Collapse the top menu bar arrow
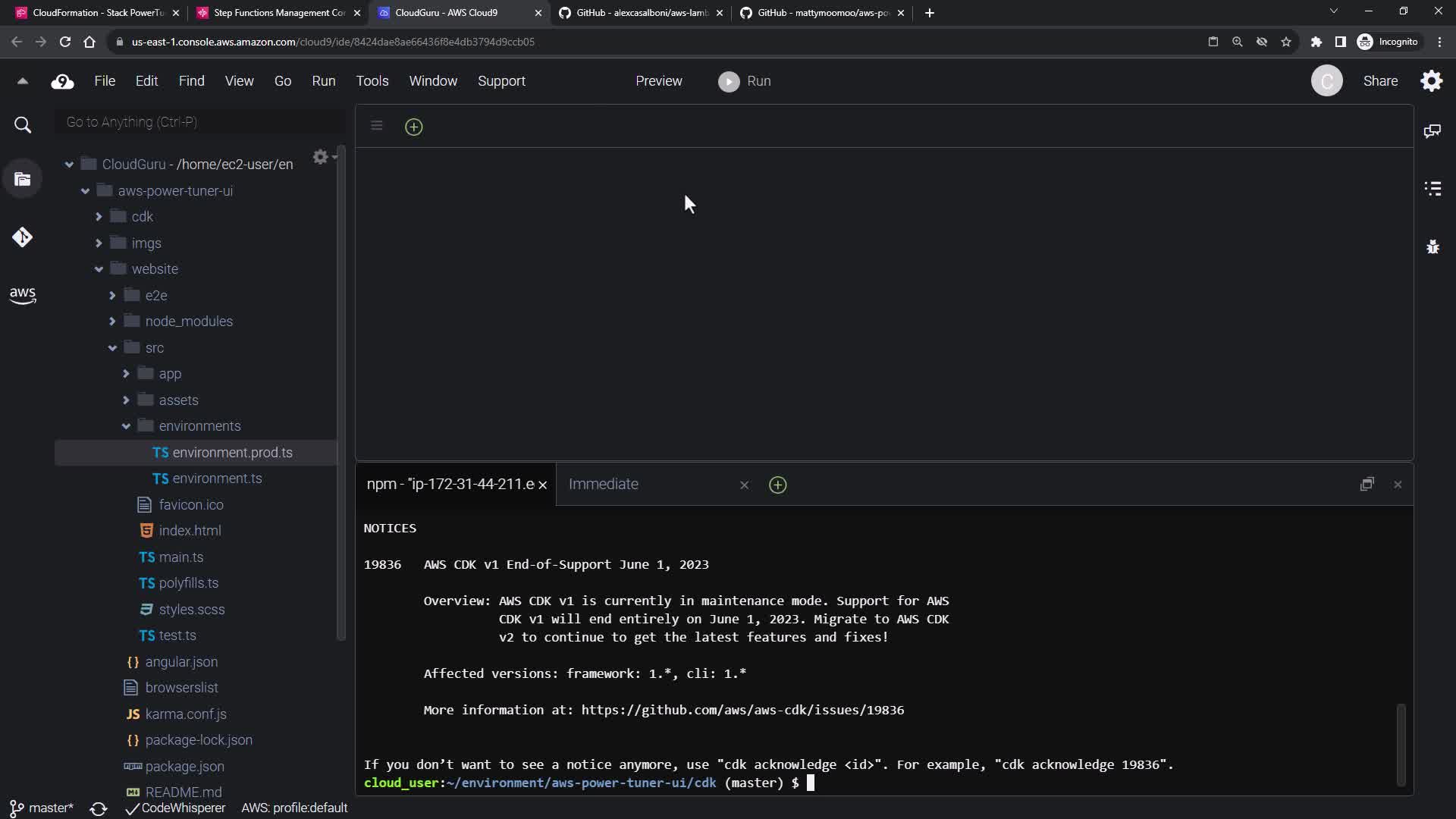 [22, 81]
